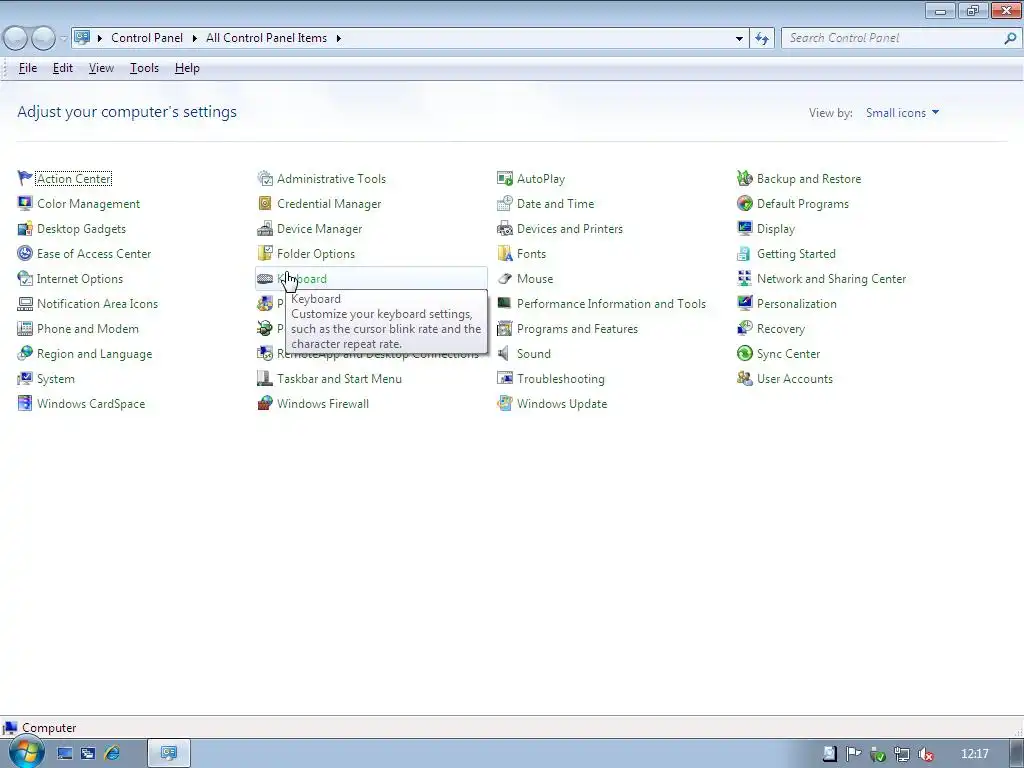Open the Display link
The height and width of the screenshot is (768, 1024).
click(x=775, y=229)
